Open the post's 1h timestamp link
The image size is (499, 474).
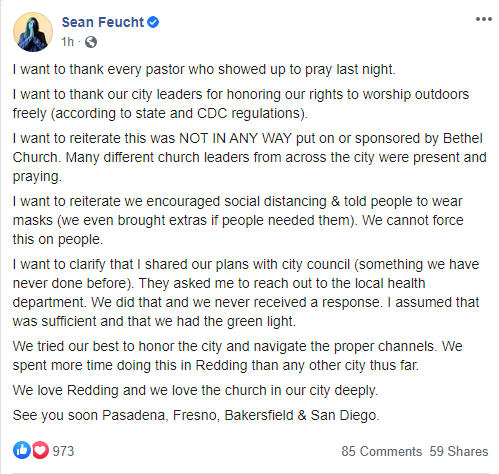pos(67,42)
